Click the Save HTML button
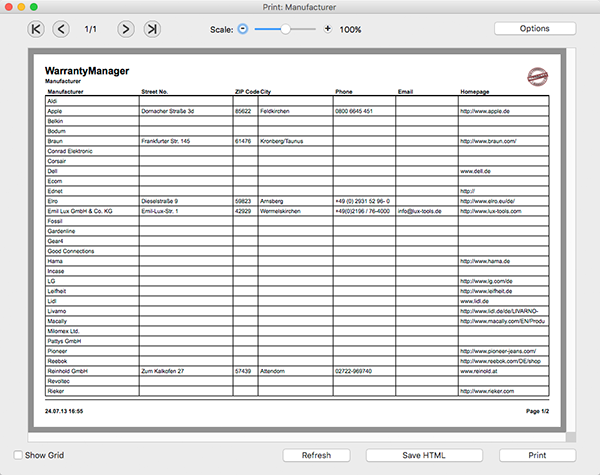600x475 pixels. pyautogui.click(x=424, y=455)
